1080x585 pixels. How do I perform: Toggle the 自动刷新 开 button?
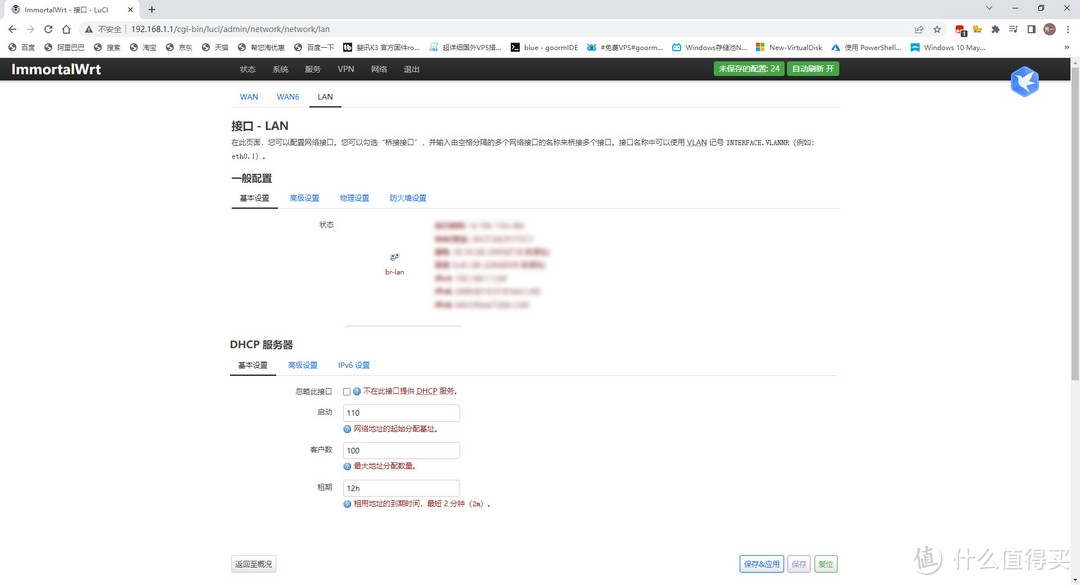[x=813, y=69]
